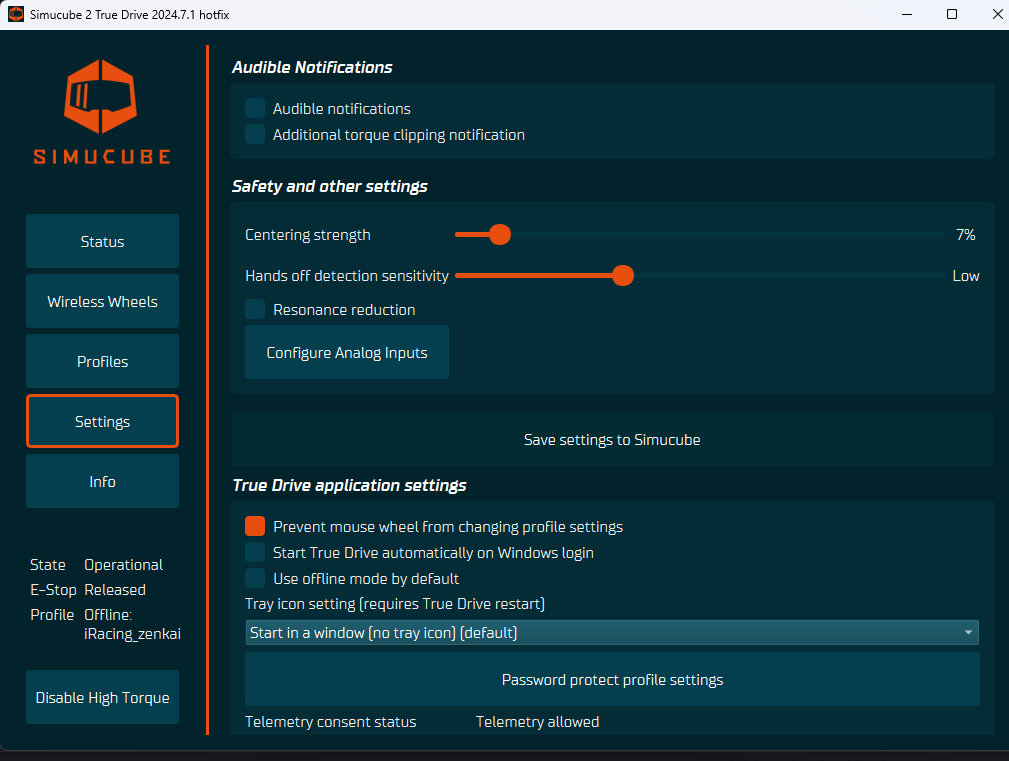
Task: Click the True Drive title bar icon
Action: [x=16, y=14]
